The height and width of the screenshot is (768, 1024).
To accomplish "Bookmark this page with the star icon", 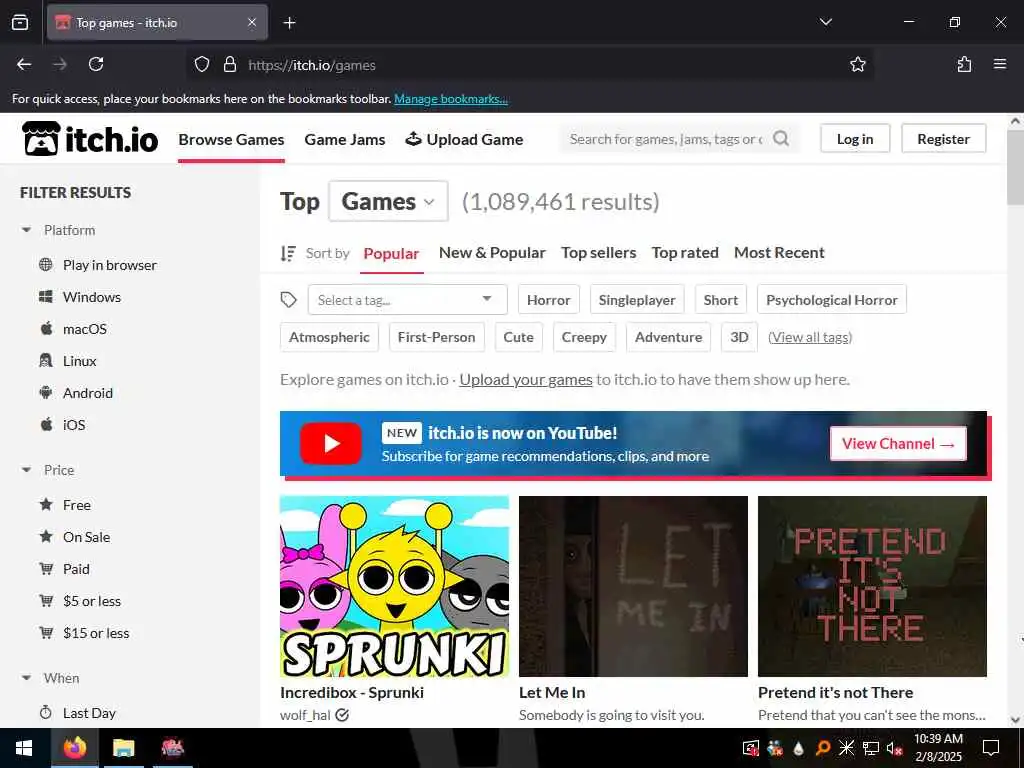I will click(x=857, y=65).
